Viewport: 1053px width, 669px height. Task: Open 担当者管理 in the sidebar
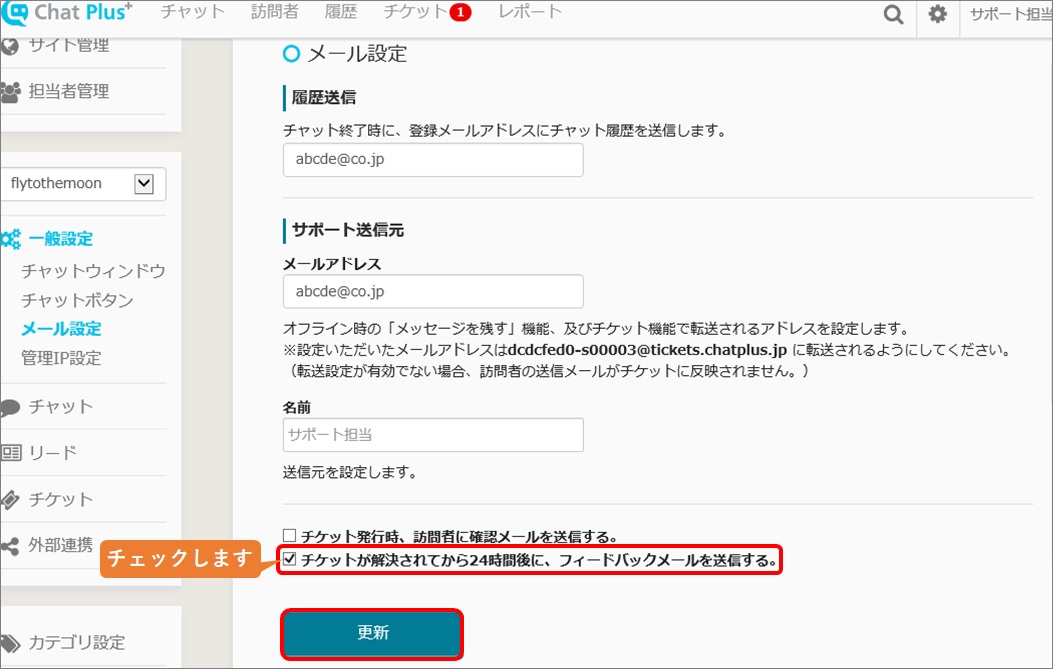pos(68,91)
